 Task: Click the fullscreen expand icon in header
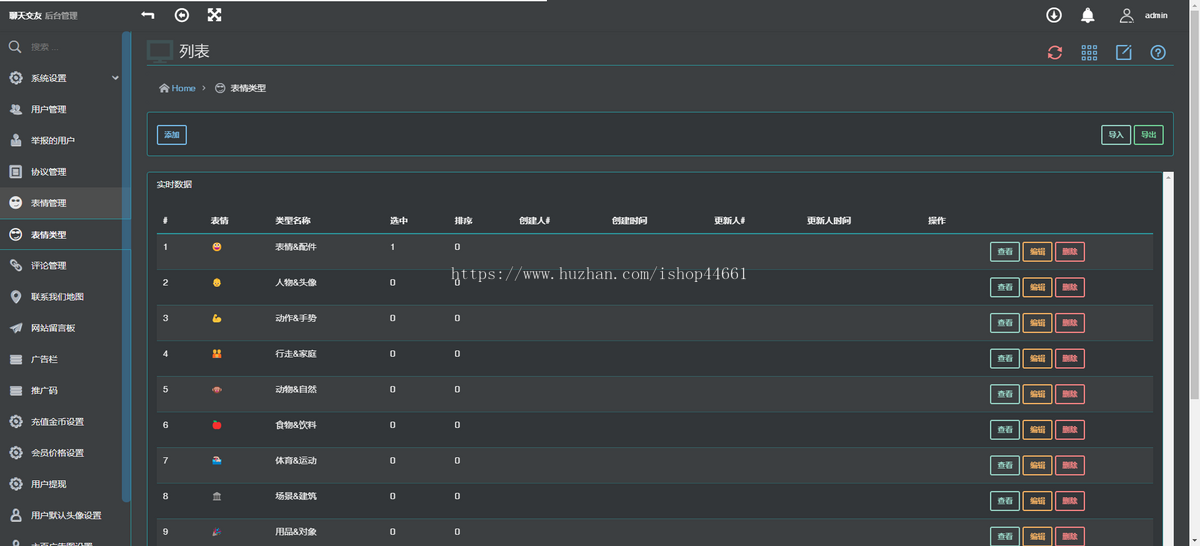214,15
